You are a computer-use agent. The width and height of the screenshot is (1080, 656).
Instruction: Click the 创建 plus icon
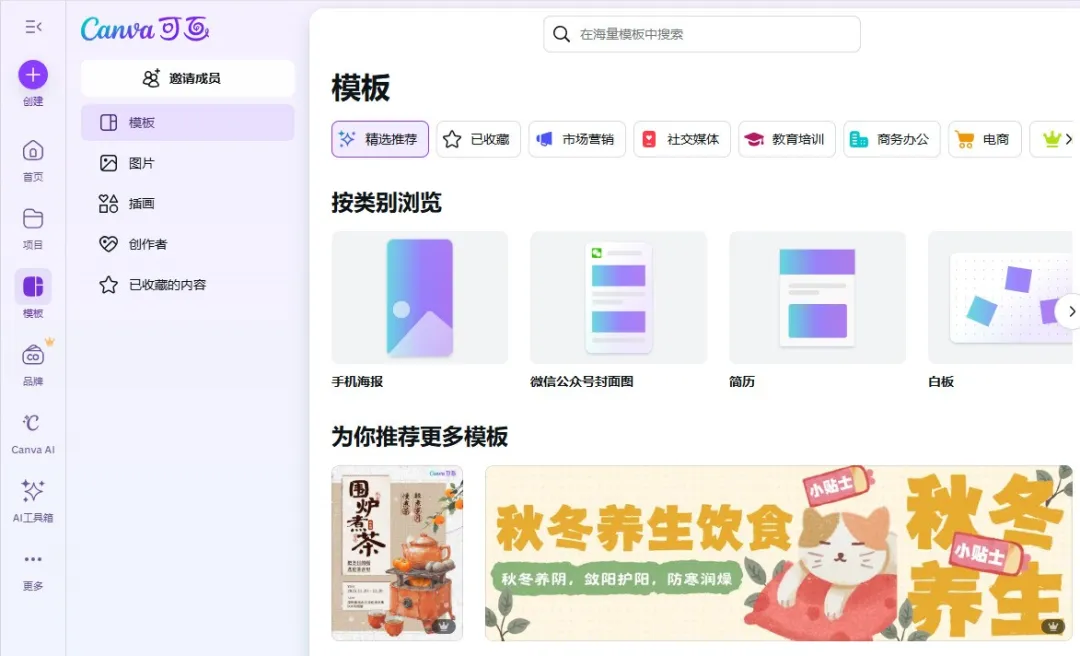[32, 76]
